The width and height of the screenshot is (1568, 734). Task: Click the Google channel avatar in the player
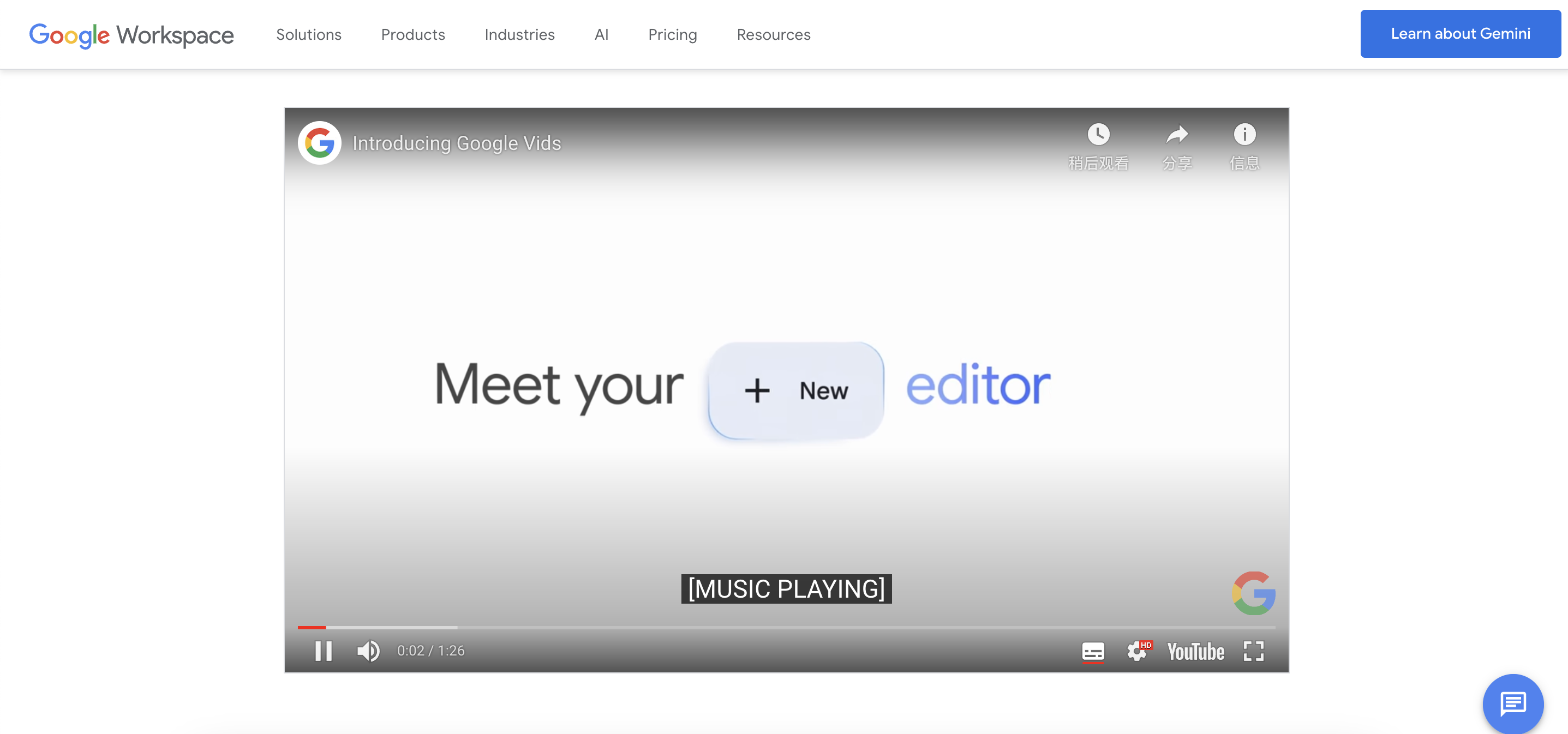(319, 142)
